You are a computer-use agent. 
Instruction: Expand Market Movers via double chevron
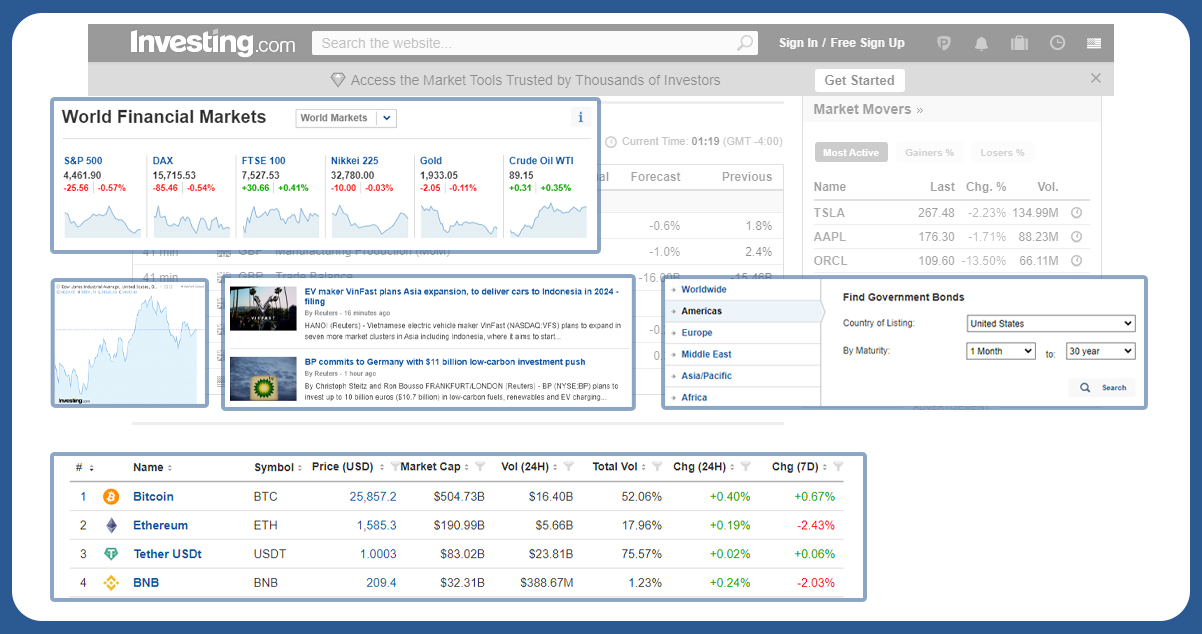pos(920,110)
